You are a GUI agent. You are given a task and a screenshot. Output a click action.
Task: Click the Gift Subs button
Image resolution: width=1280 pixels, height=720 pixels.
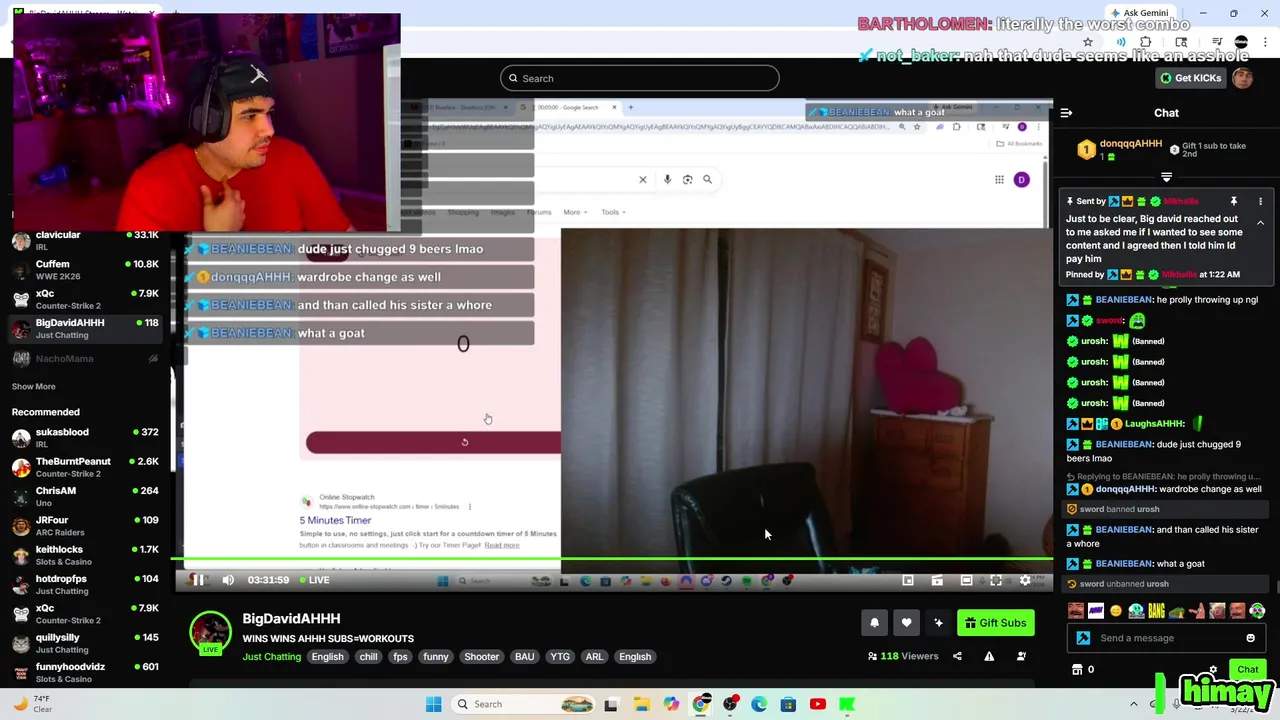coord(995,623)
